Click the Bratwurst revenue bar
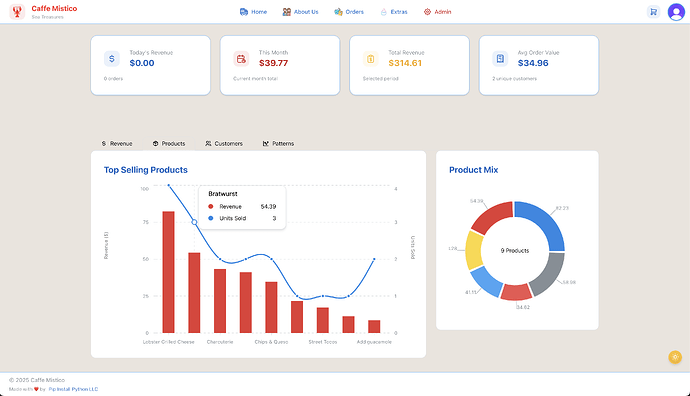Screen dimensions: 690x396 tap(194, 293)
